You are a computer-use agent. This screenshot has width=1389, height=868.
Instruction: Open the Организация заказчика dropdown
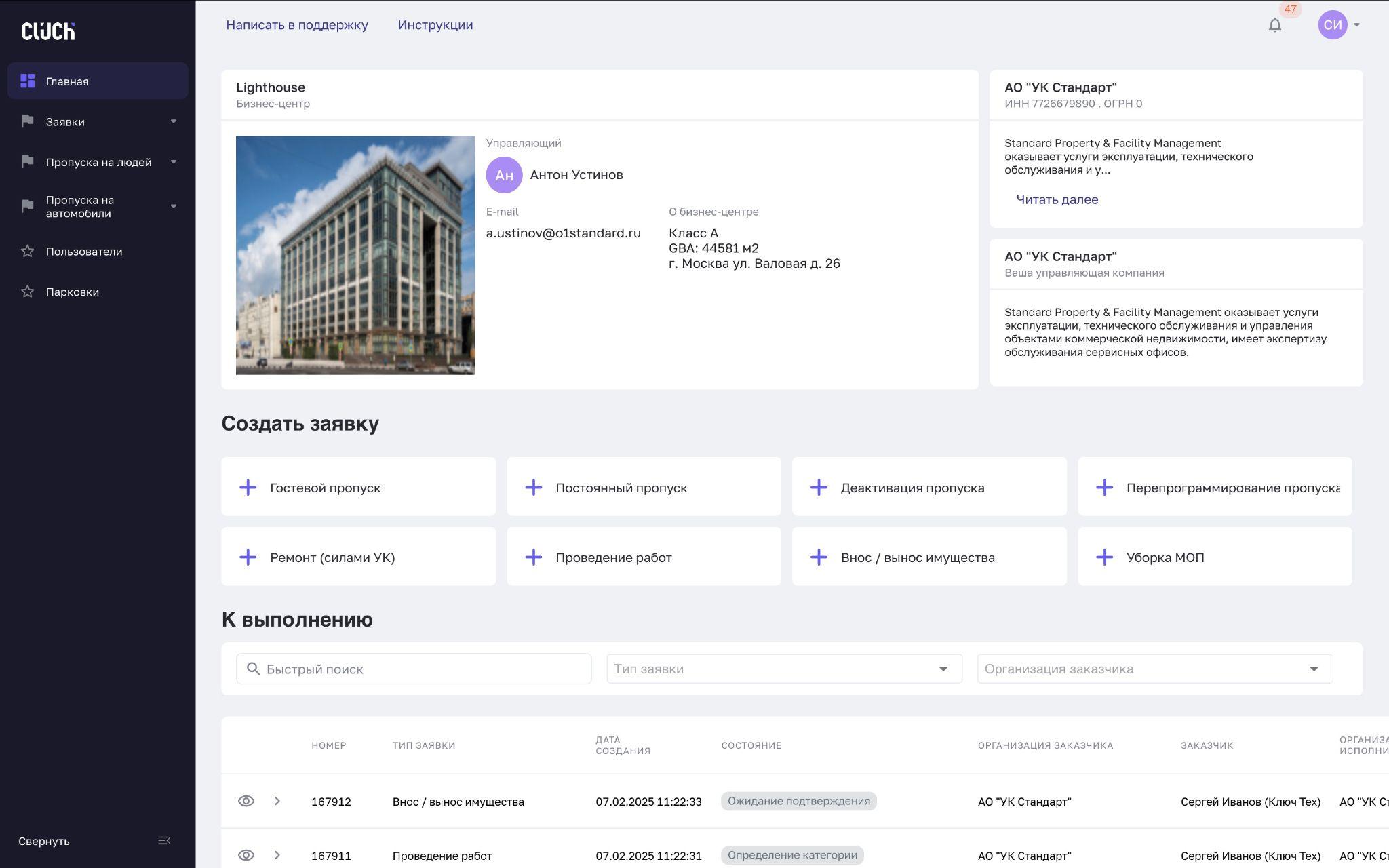pyautogui.click(x=1155, y=669)
